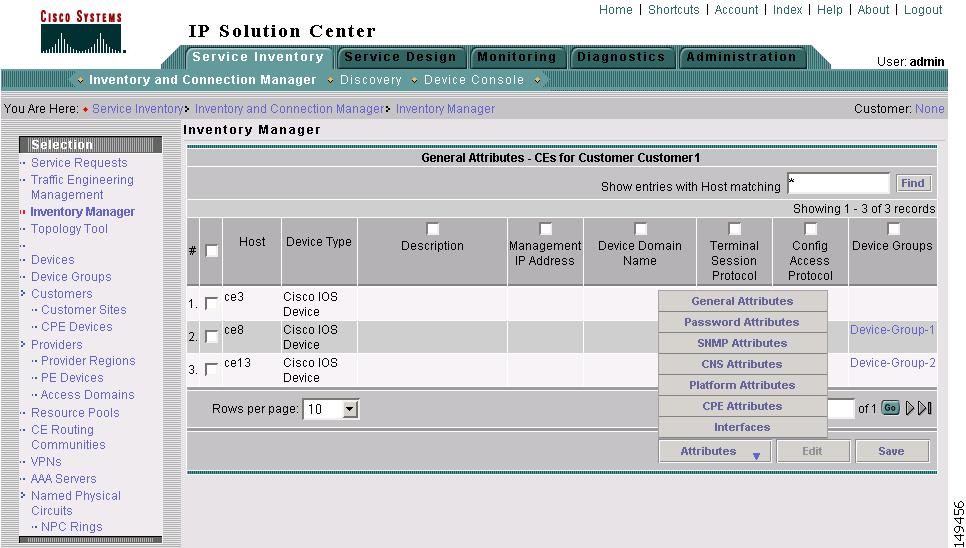Choose Interfaces from the menu
Image resolution: width=966 pixels, height=548 pixels.
(x=742, y=427)
